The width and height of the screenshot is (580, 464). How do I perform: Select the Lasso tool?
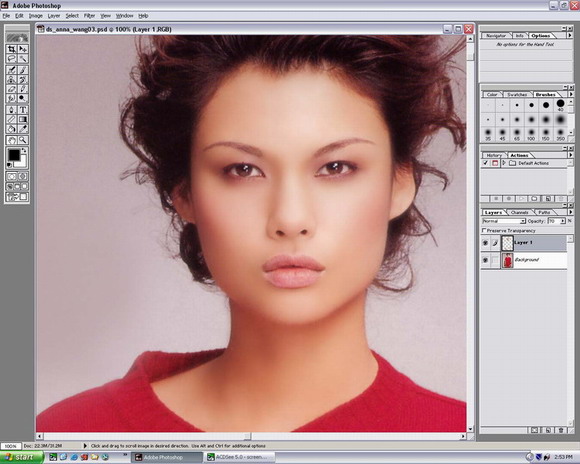11,58
